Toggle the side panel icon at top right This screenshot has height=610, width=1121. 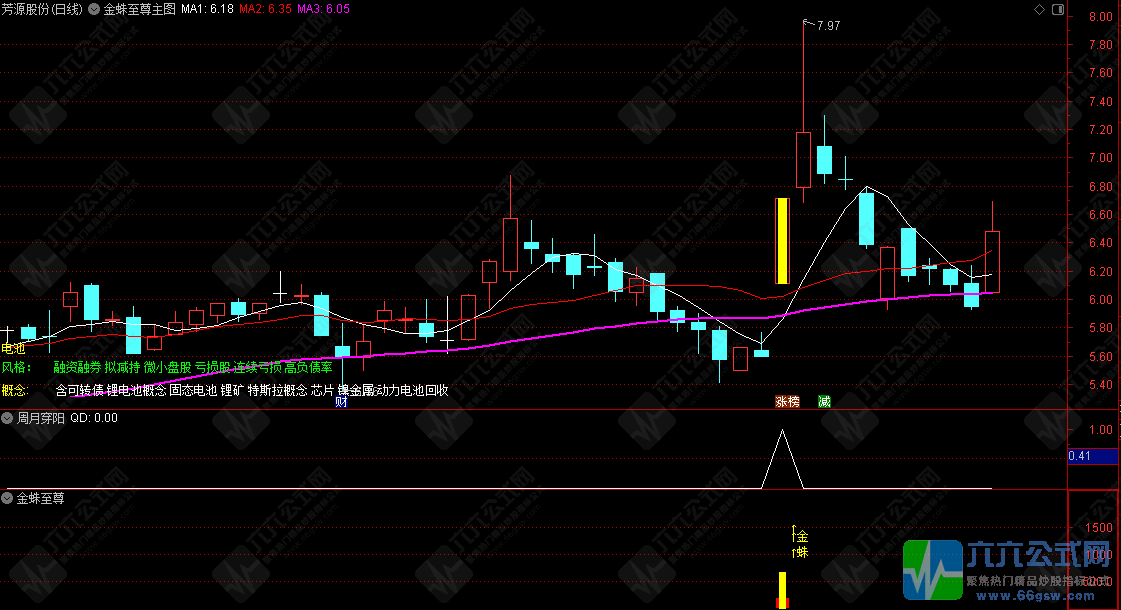(x=1058, y=9)
